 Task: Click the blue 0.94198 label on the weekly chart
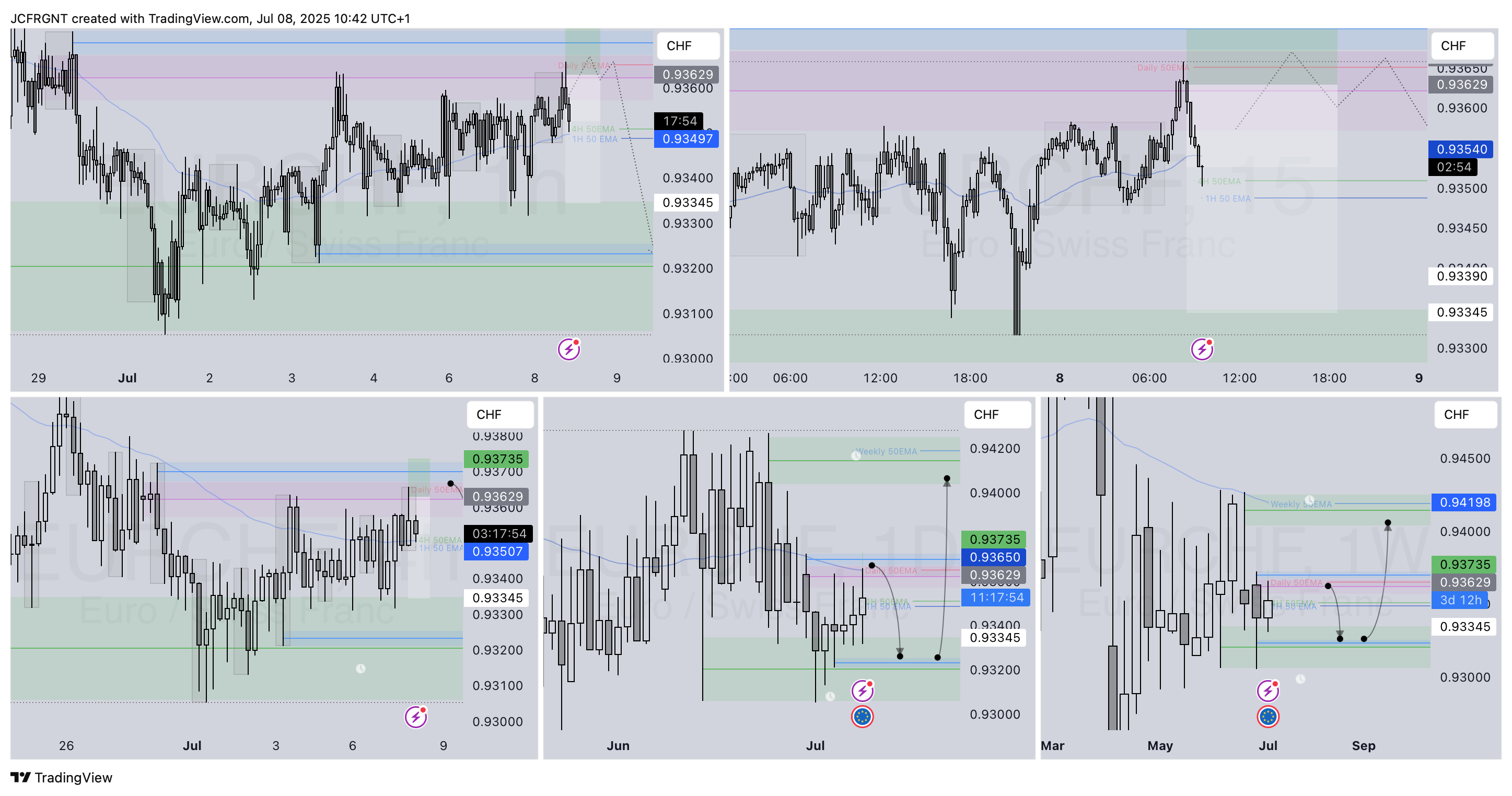1464,502
